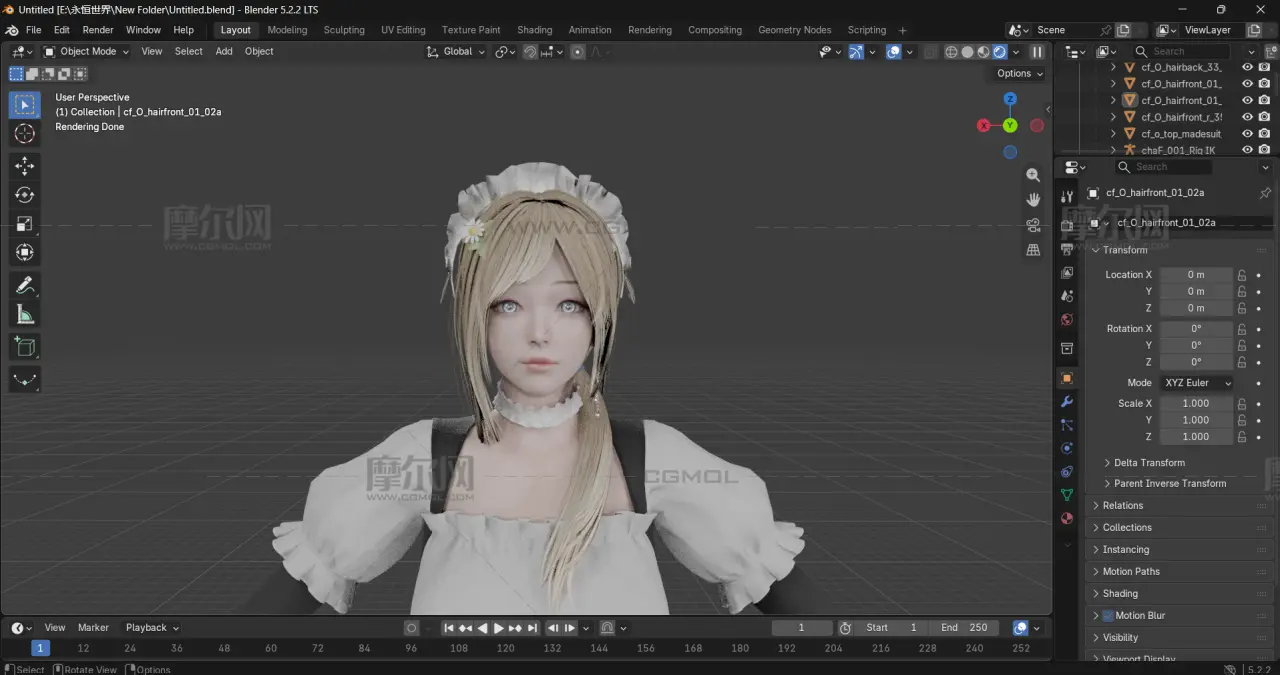The width and height of the screenshot is (1280, 675).
Task: Activate the Annotate pencil tool
Action: point(25,286)
